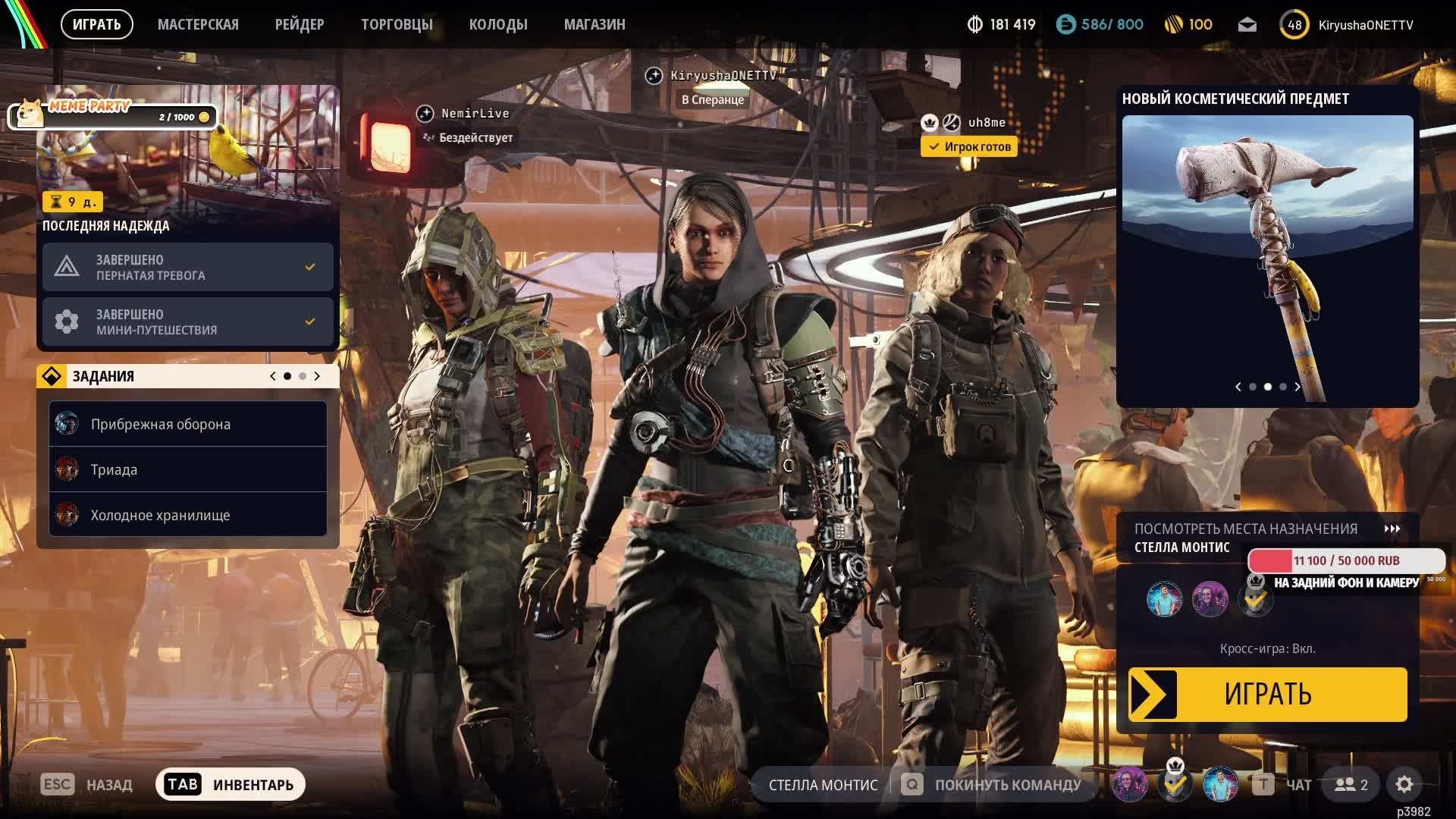Click Покинуть команду button
Screen dimensions: 1456x819
pos(992,785)
